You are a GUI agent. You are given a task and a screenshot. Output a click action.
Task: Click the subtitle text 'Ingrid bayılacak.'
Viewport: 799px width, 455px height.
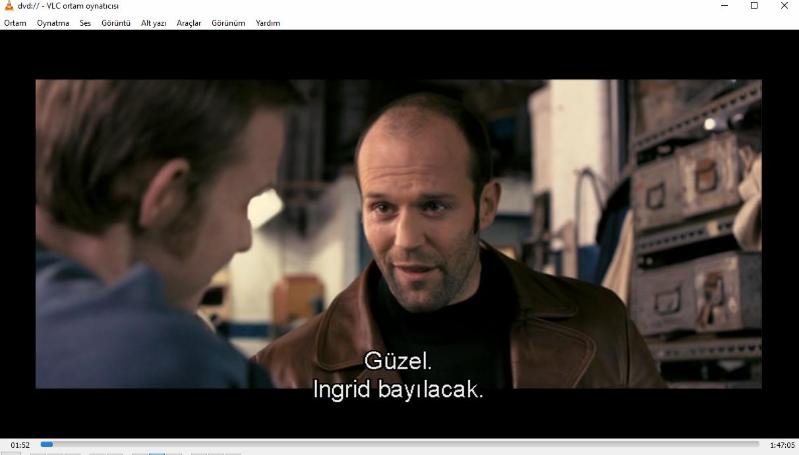click(398, 389)
